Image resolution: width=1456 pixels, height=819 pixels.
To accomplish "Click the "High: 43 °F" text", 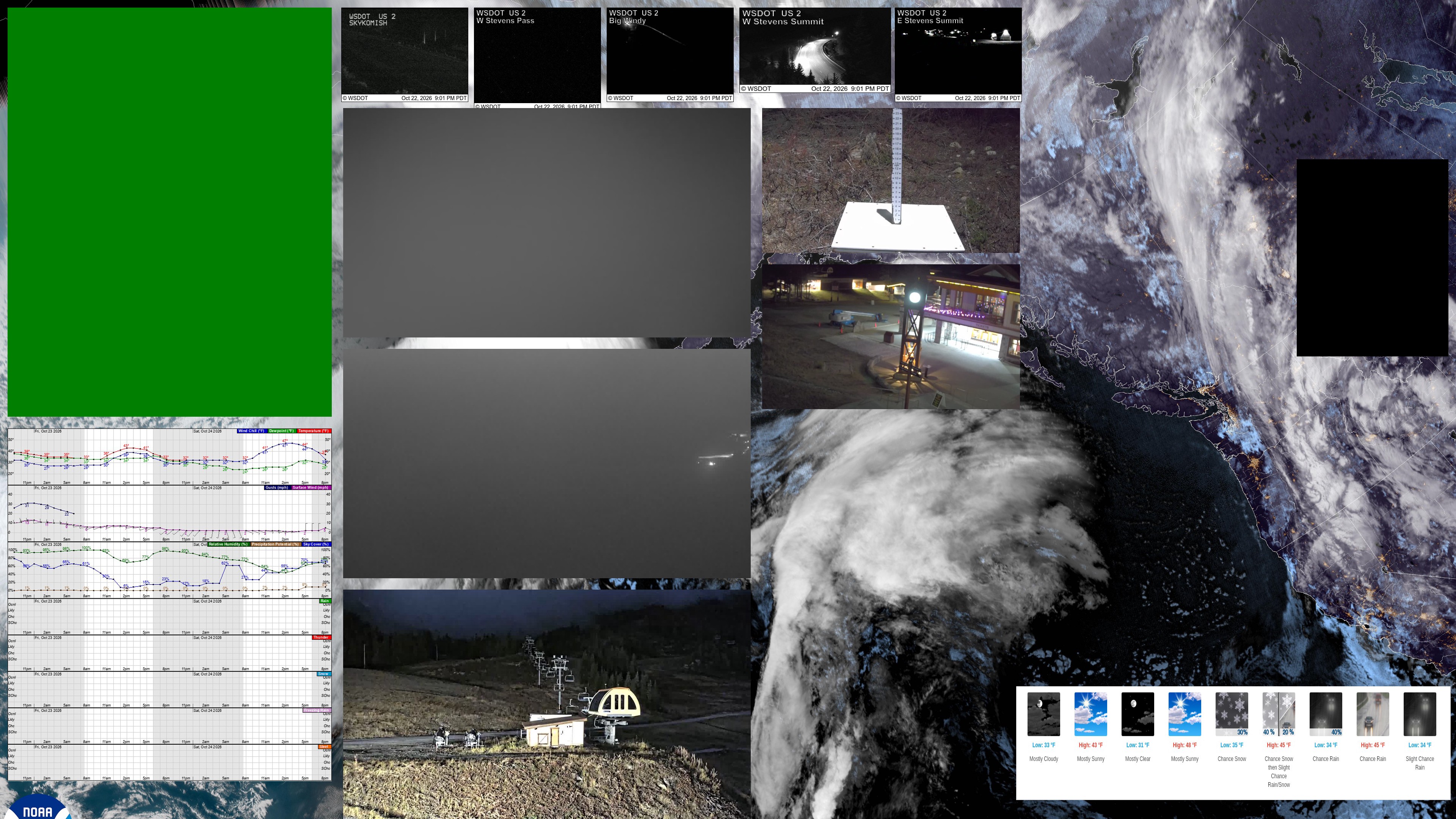I will [x=1090, y=745].
